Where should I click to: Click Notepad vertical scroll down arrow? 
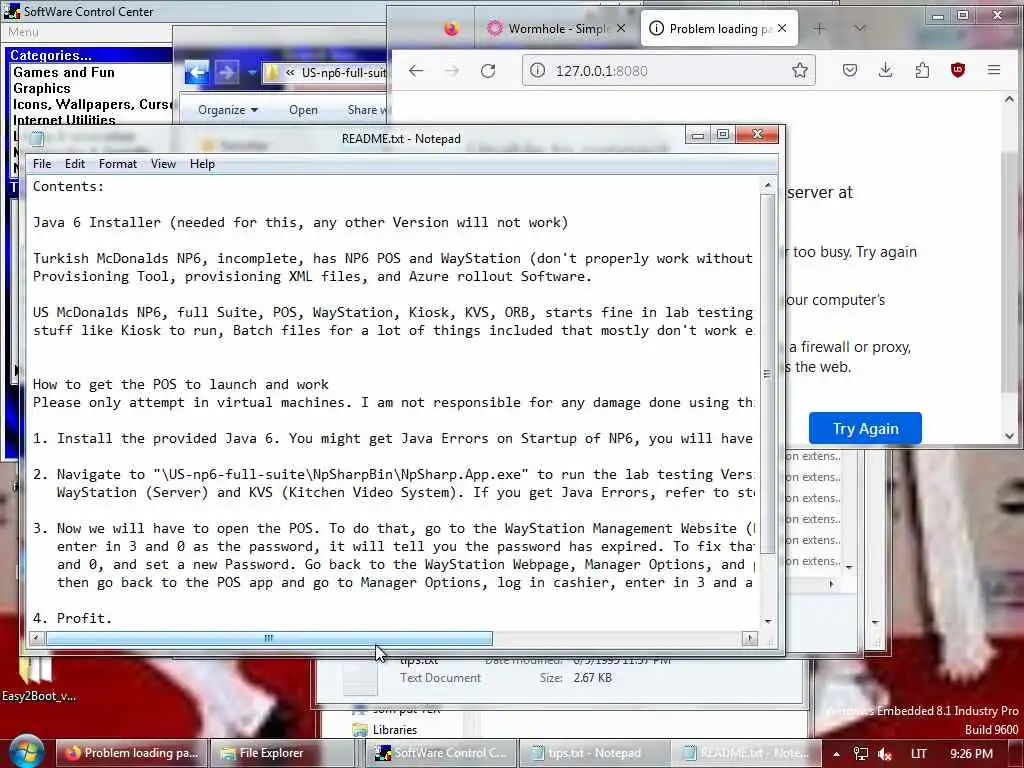768,621
